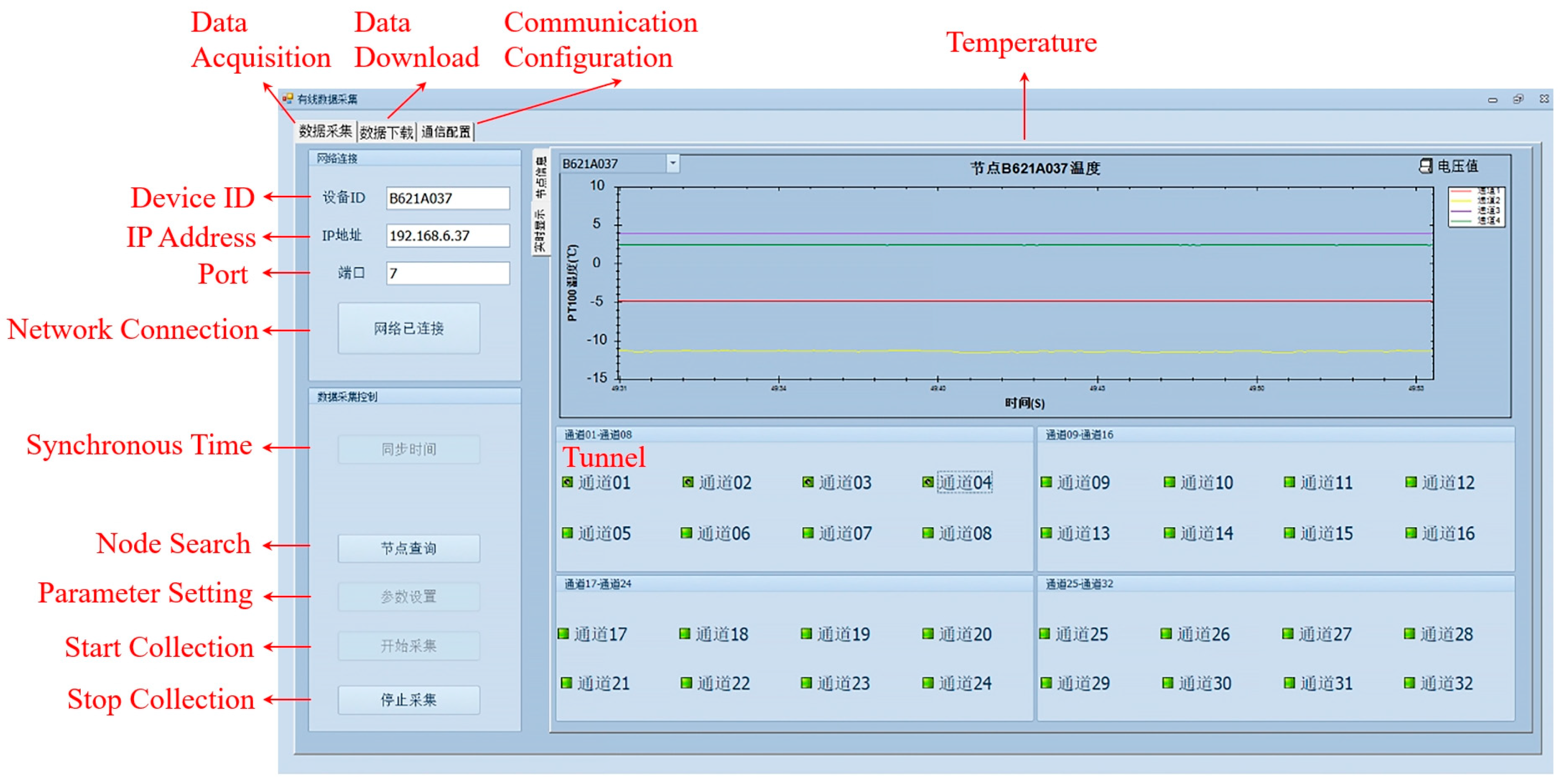Screen dimensions: 1564x784
Task: Close the 有线数据采集 window
Action: (1544, 99)
